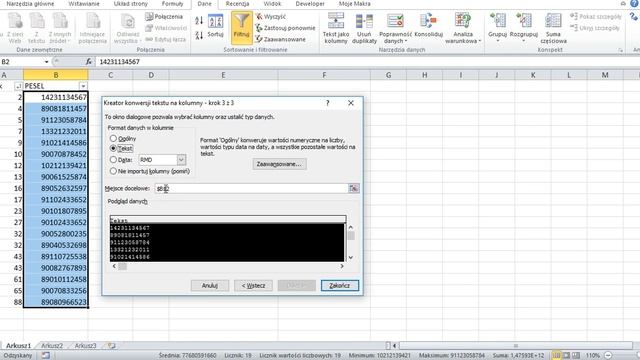Switch to the Deweloper tab
640x360 pixels.
point(310,4)
